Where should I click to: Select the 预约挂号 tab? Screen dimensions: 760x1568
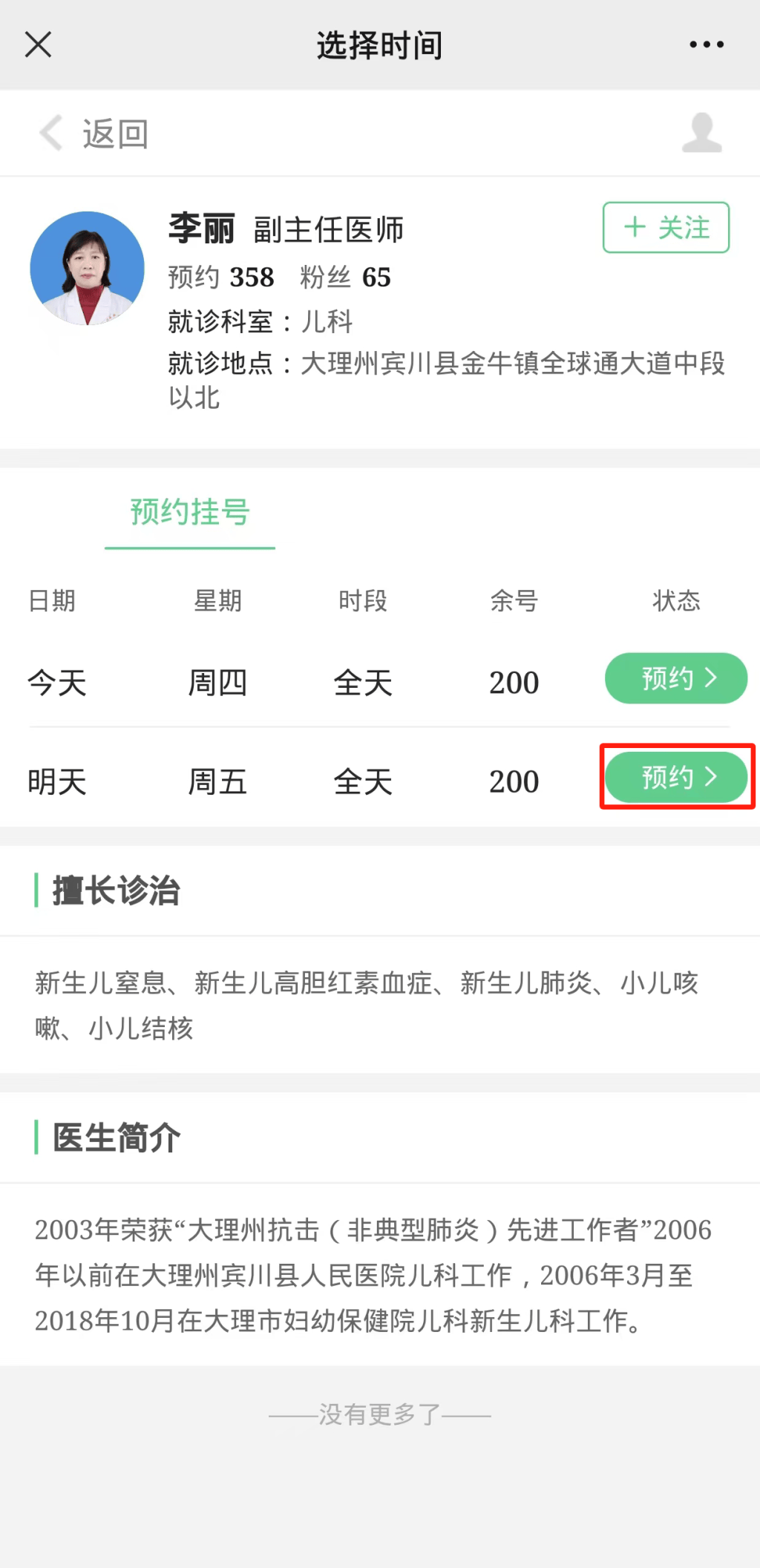tap(190, 512)
